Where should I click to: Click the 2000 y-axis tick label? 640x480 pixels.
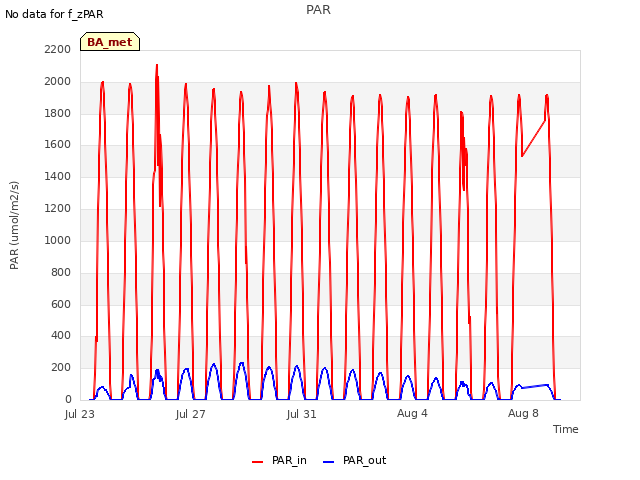[x=58, y=82]
